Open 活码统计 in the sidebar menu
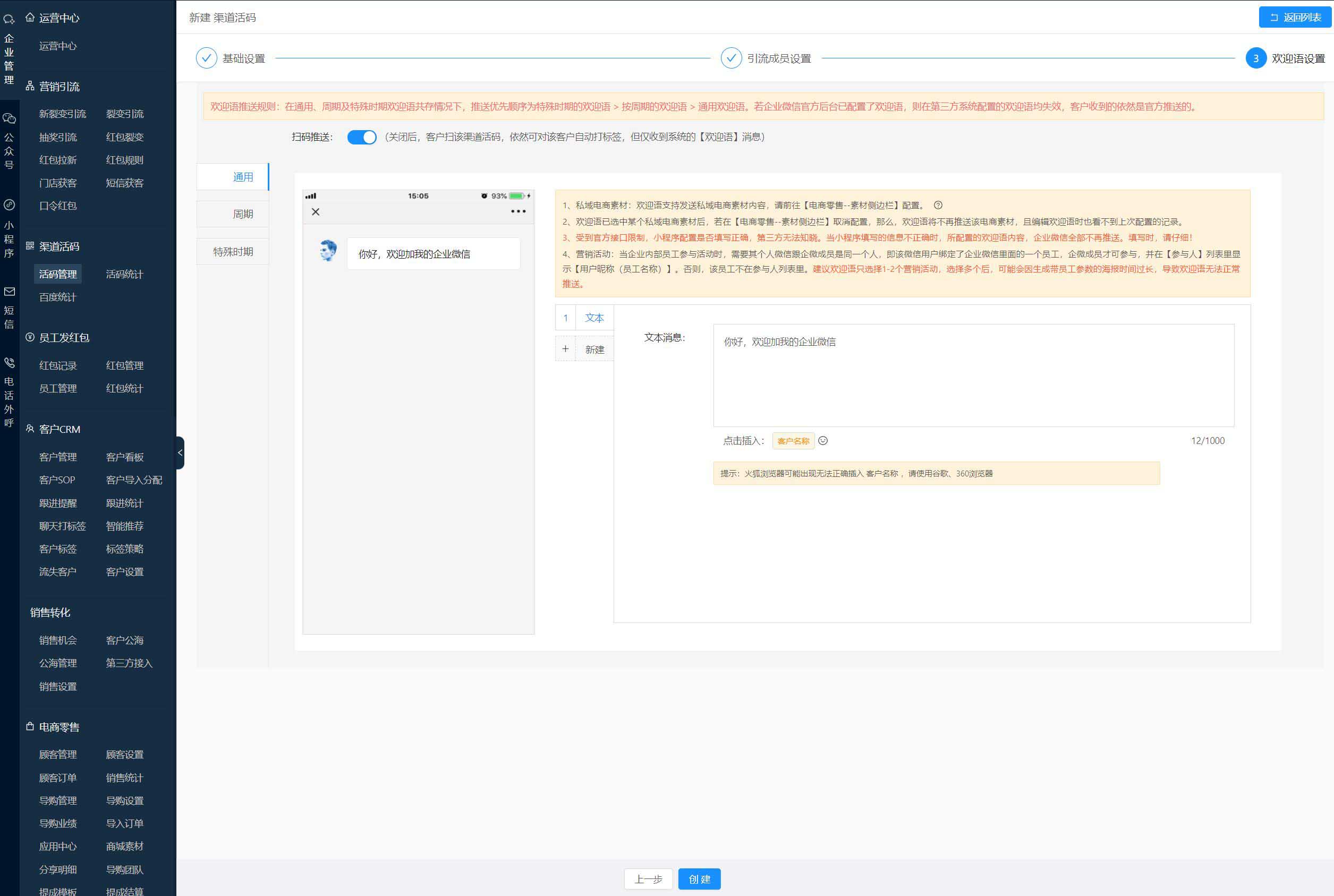 tap(125, 274)
